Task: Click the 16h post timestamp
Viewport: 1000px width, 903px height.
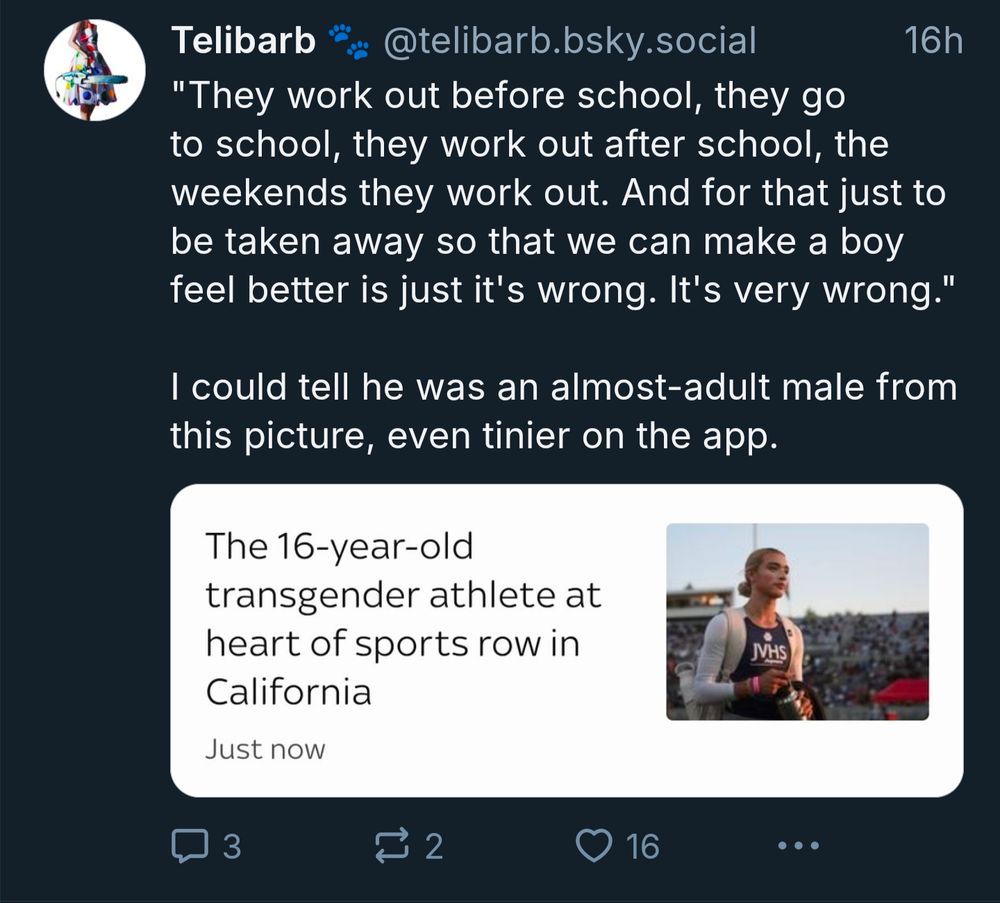Action: point(932,41)
